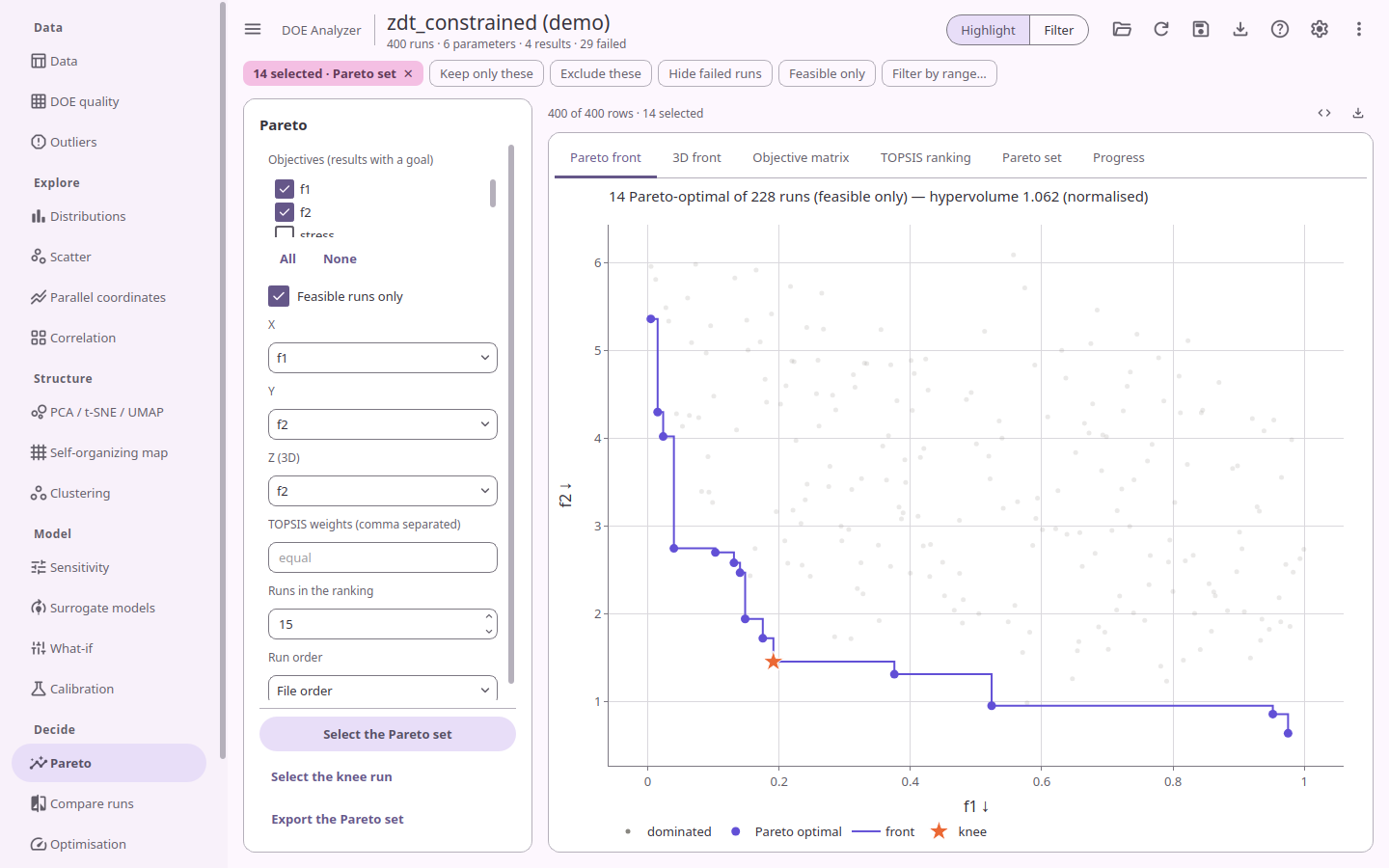Click Feasible only button
Image resolution: width=1389 pixels, height=868 pixels.
(x=827, y=73)
